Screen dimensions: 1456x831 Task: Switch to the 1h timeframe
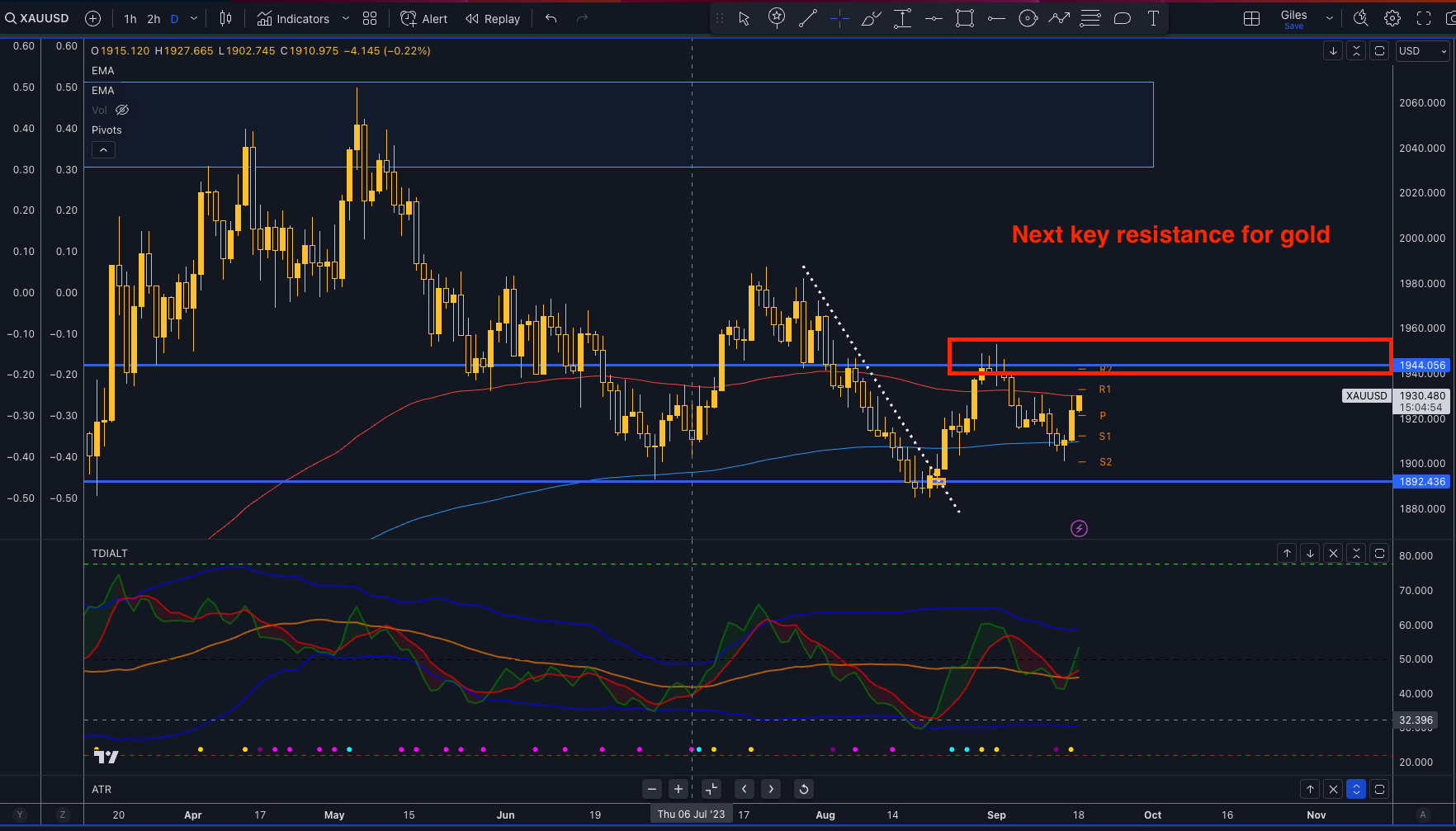click(130, 18)
